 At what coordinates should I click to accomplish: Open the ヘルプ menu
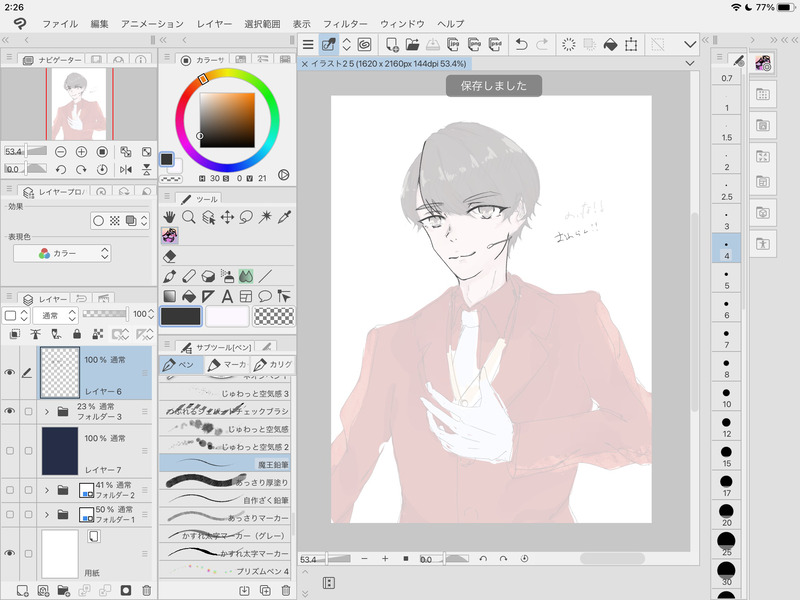tap(451, 24)
